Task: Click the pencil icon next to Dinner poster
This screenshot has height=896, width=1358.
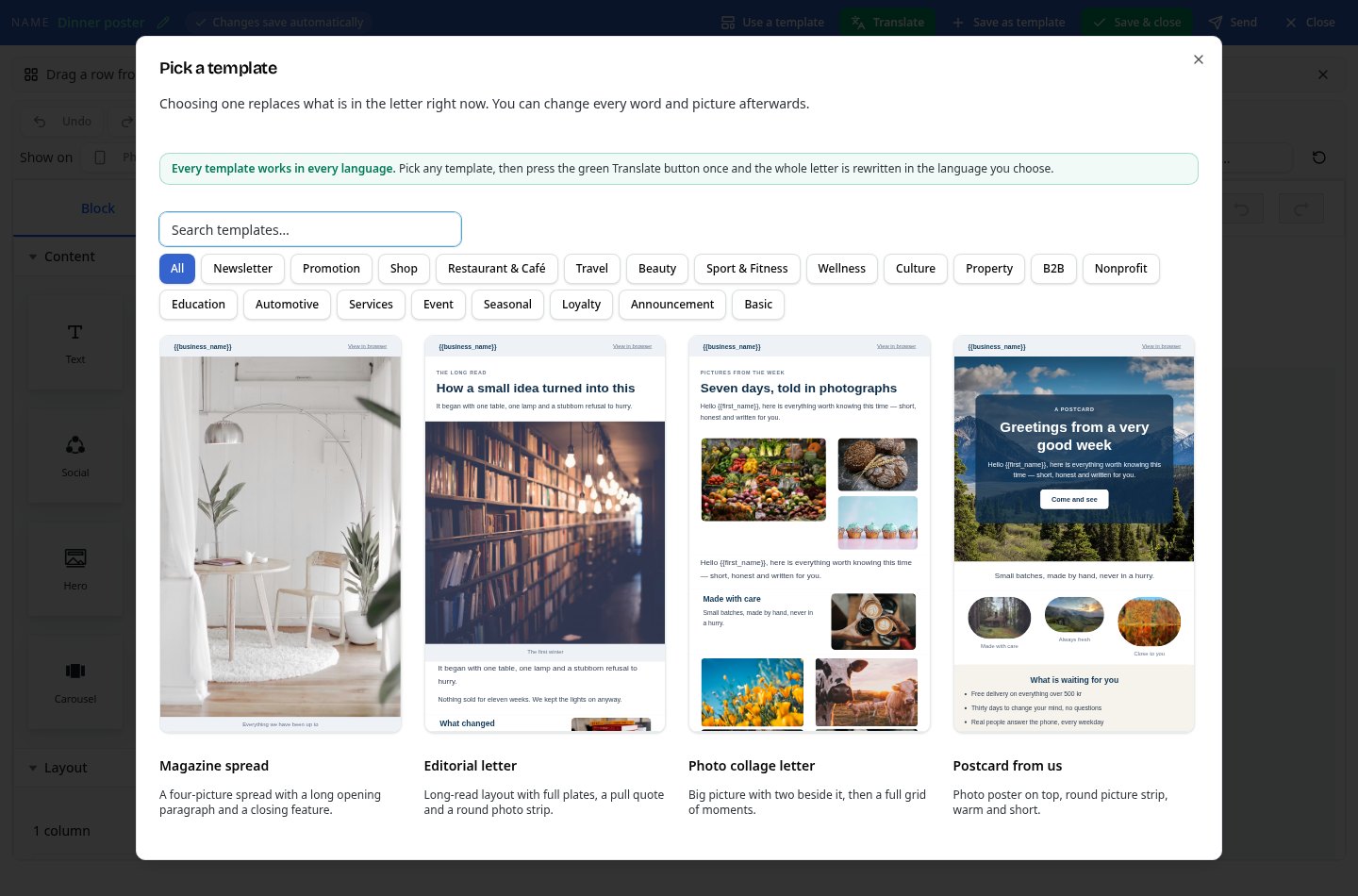Action: (x=163, y=22)
